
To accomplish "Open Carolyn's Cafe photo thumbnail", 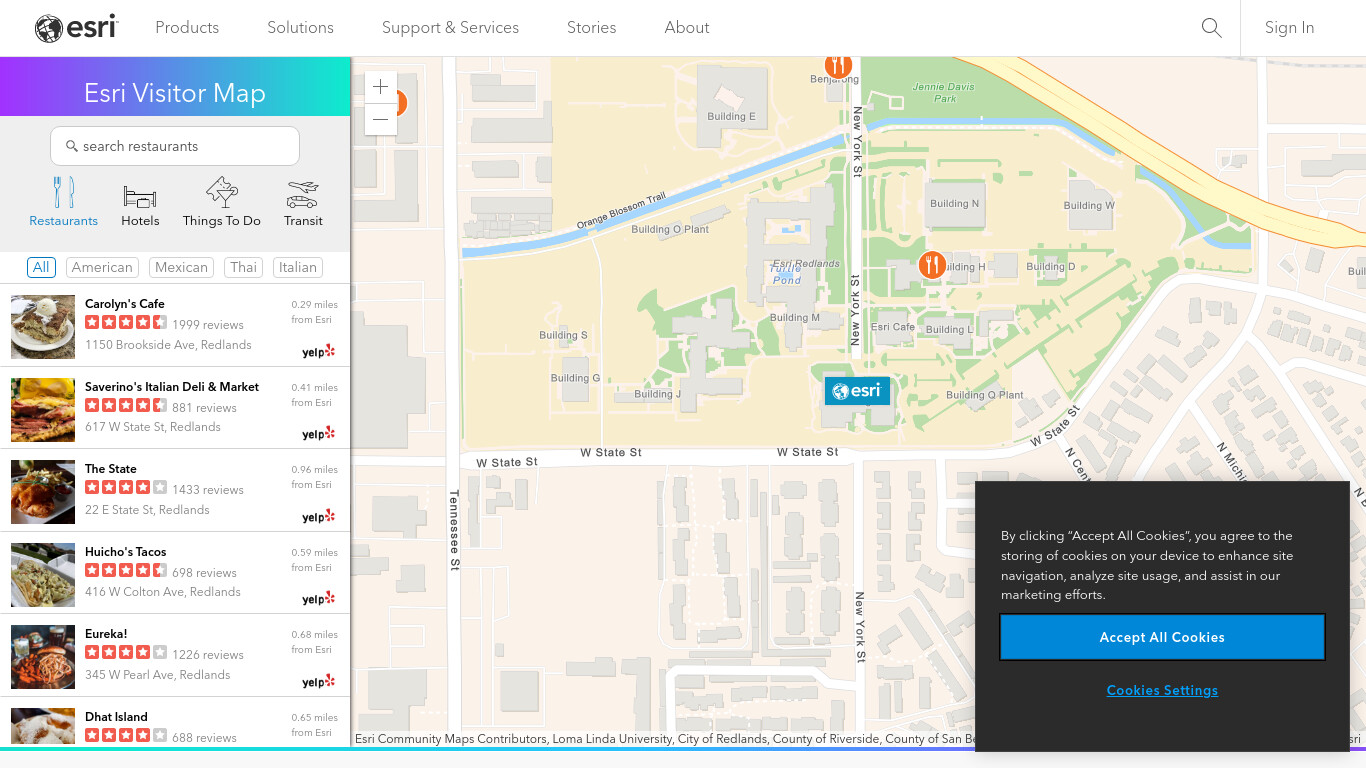I will coord(43,327).
